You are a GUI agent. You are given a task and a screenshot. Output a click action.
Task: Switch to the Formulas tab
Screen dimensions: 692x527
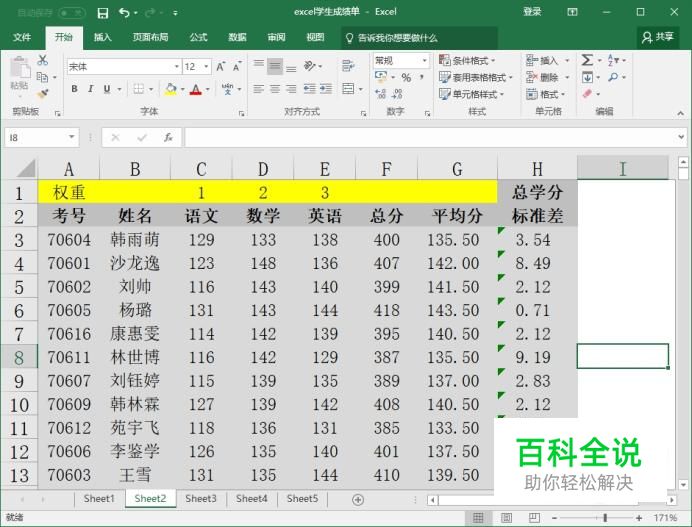[x=198, y=38]
